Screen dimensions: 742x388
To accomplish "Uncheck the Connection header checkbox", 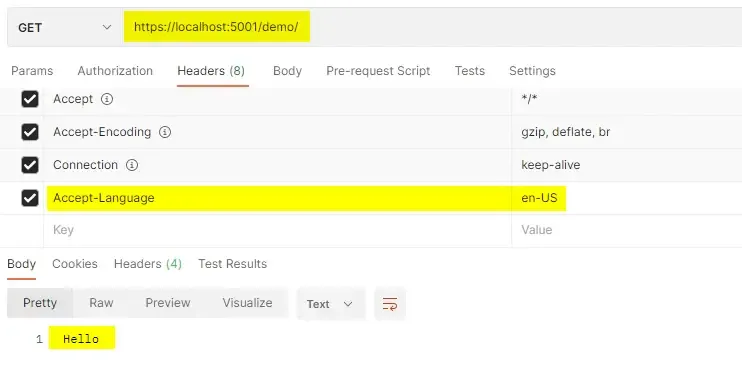I will pyautogui.click(x=30, y=165).
